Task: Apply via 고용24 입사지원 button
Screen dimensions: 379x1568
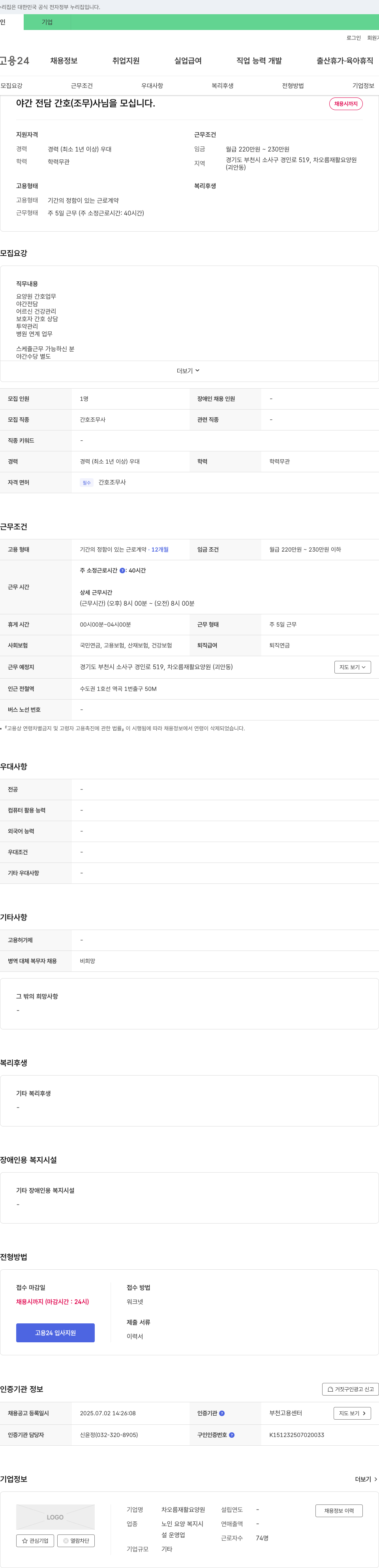Action: (x=55, y=1333)
